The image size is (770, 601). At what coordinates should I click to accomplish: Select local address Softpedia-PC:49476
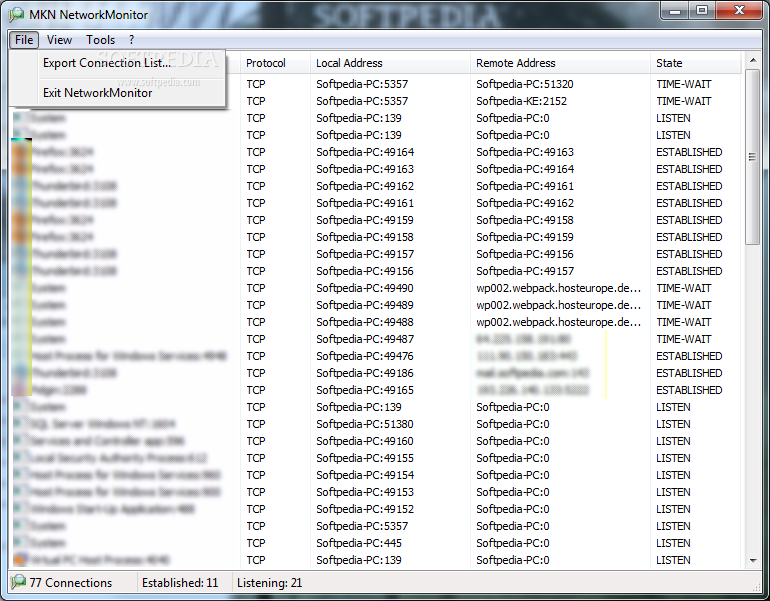(365, 356)
